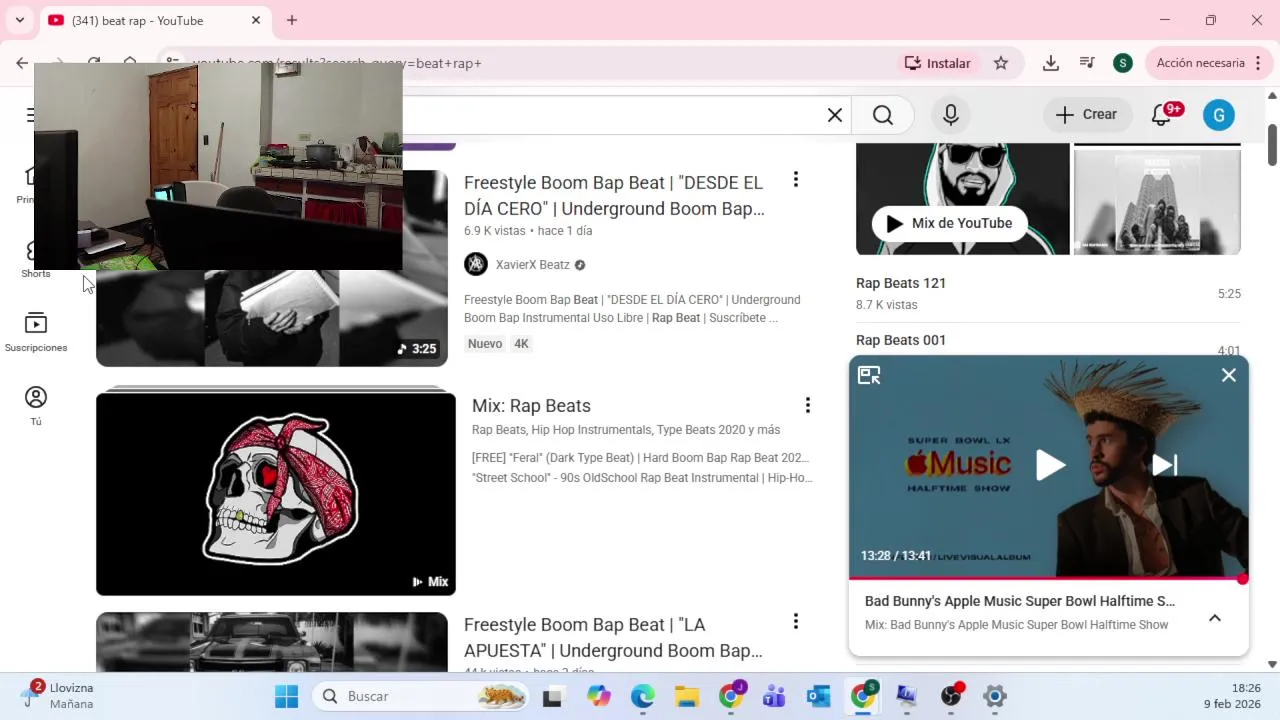Close the beat rap YouTube tab

(x=256, y=20)
